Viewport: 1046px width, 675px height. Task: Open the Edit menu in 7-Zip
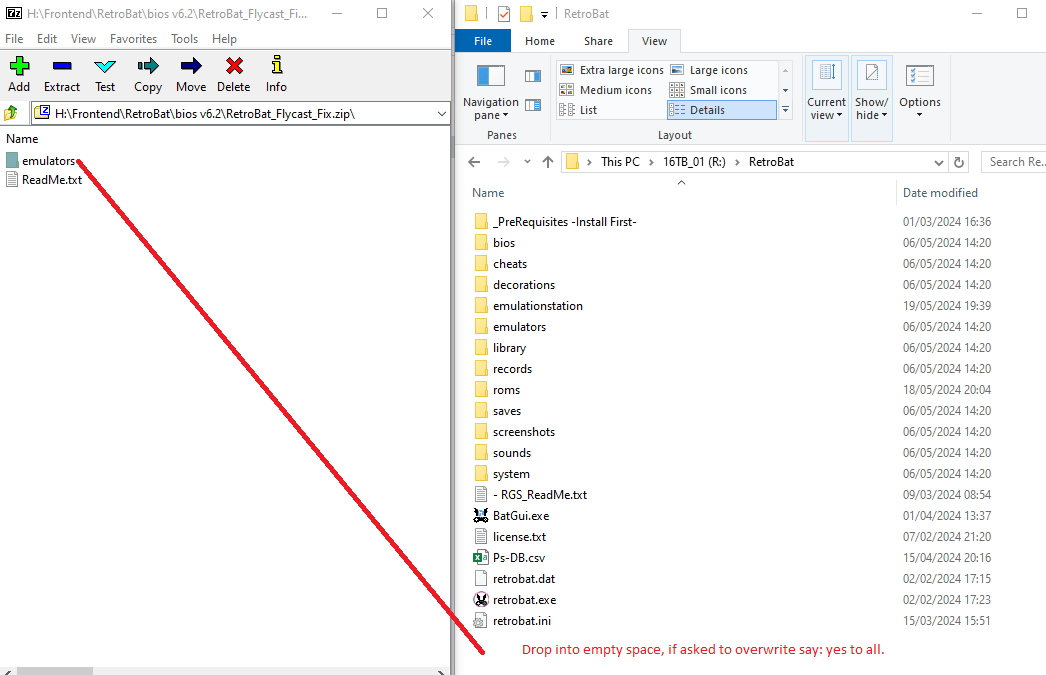point(47,39)
